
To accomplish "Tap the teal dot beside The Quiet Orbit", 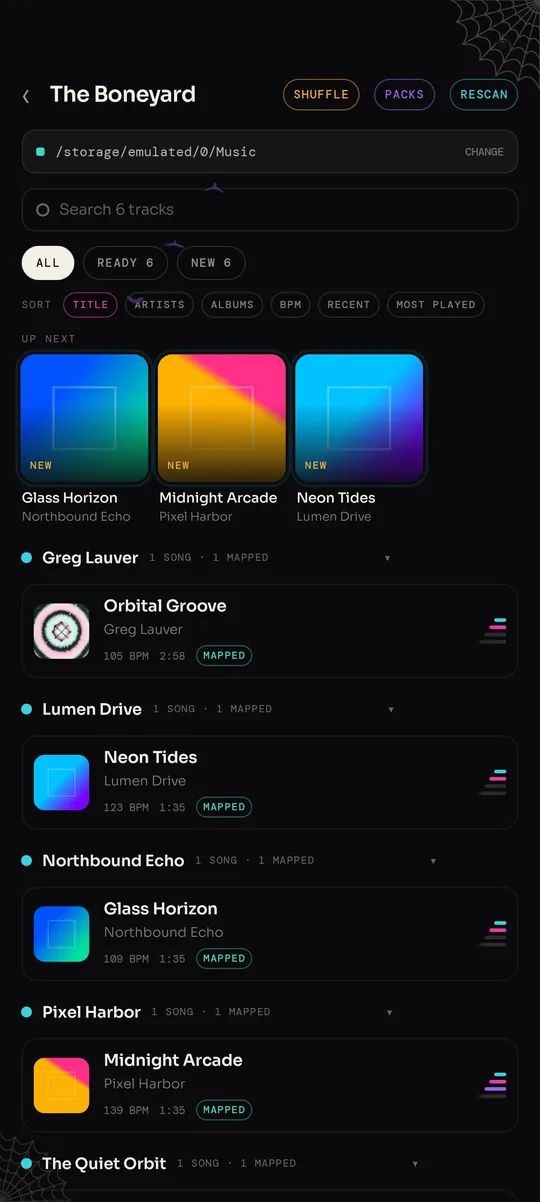I will tap(27, 1164).
